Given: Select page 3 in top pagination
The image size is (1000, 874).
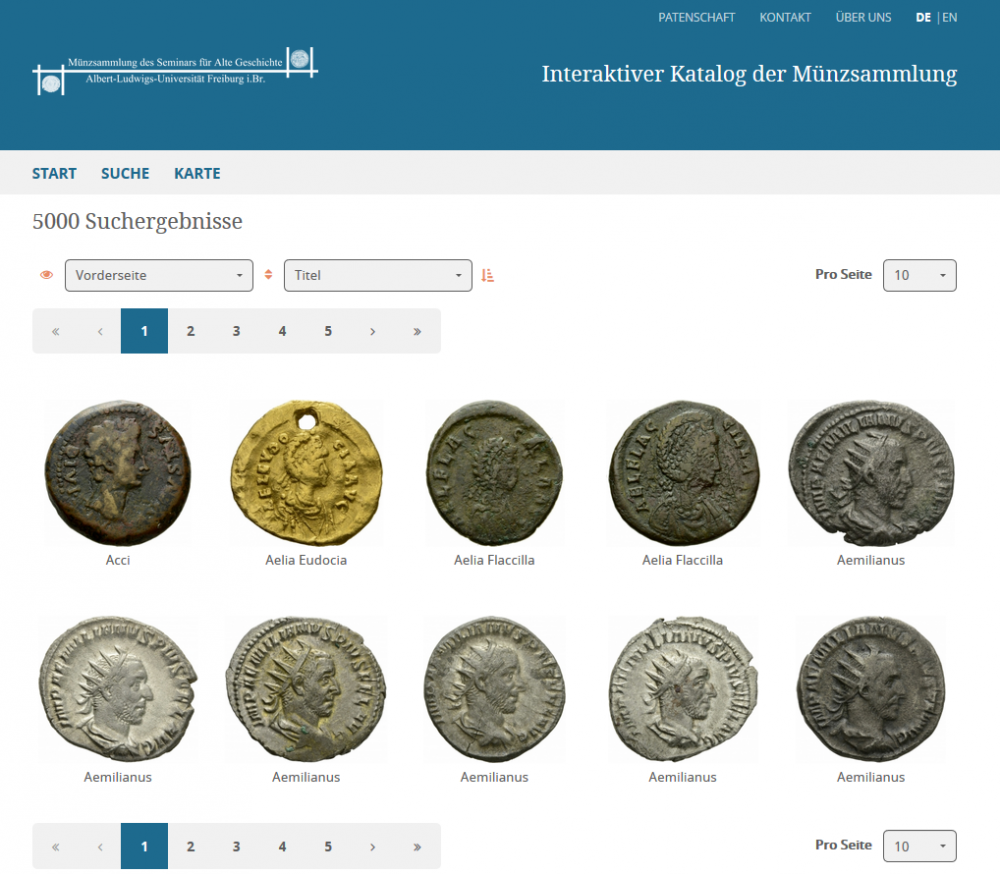Looking at the screenshot, I should point(236,331).
